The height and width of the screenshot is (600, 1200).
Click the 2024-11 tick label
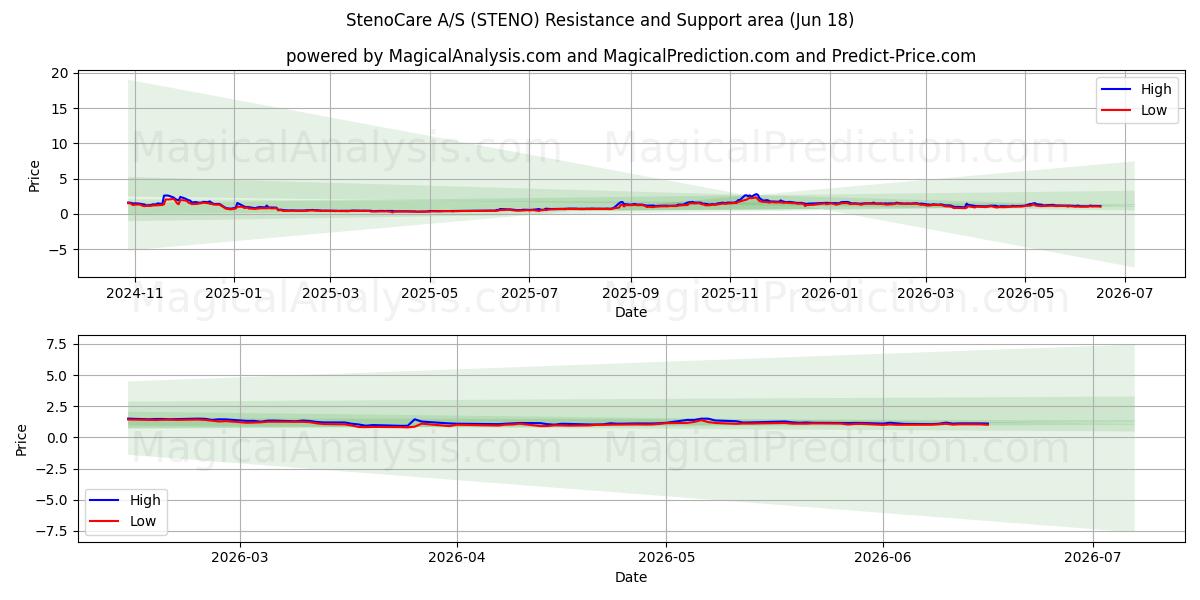(x=135, y=293)
